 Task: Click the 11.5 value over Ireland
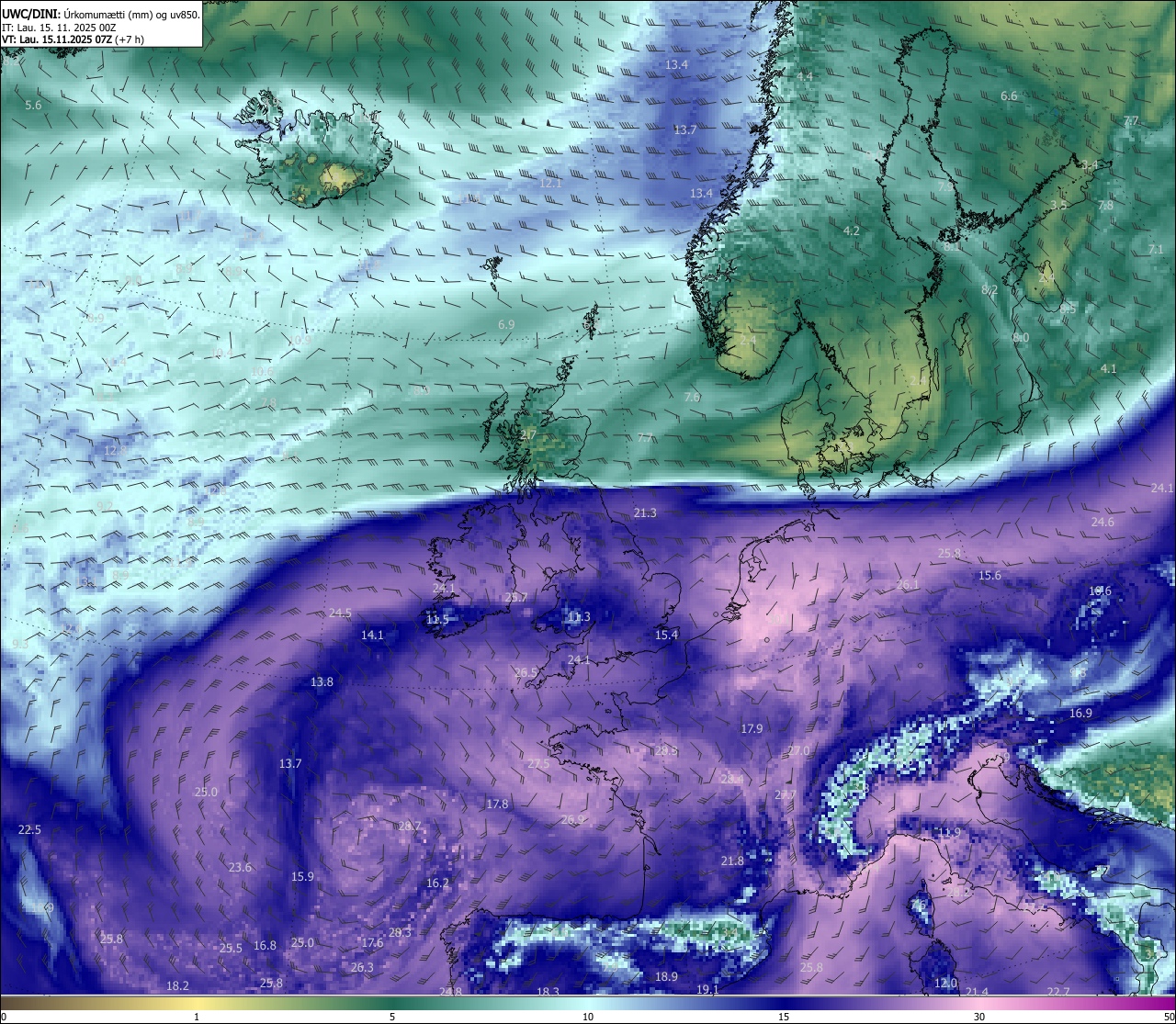[x=437, y=620]
